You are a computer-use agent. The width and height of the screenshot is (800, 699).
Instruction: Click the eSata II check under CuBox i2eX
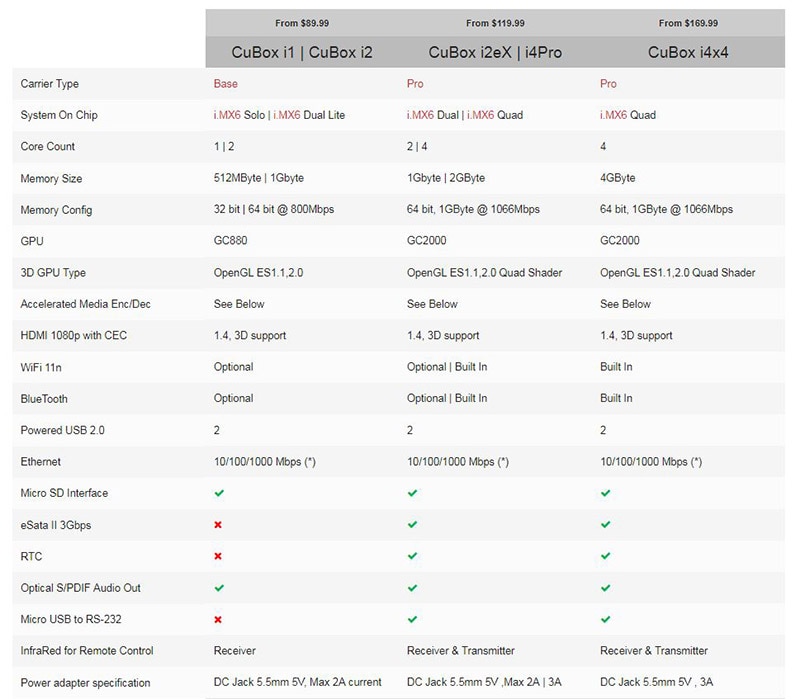412,525
